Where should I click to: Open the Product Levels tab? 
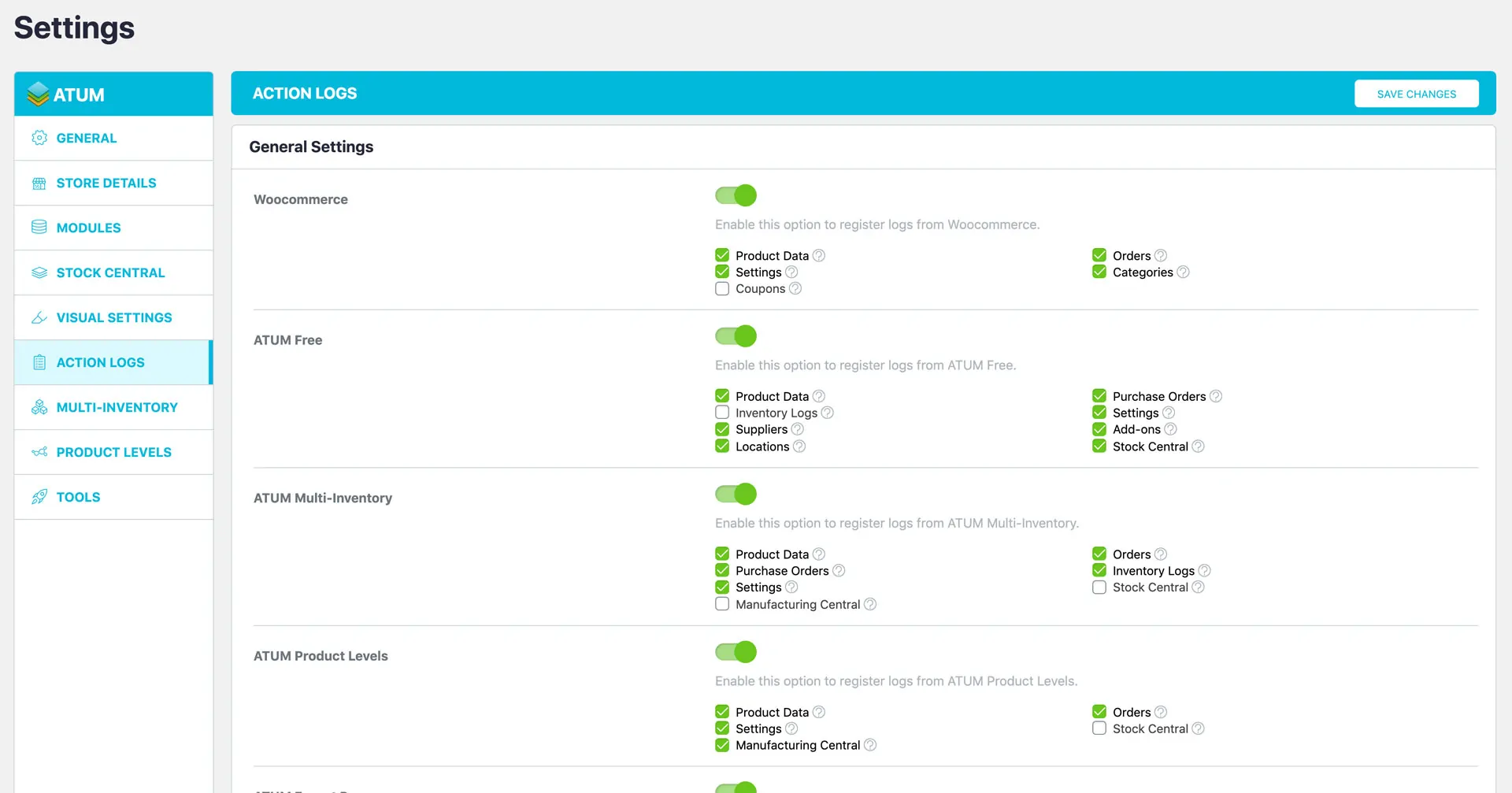pyautogui.click(x=113, y=452)
